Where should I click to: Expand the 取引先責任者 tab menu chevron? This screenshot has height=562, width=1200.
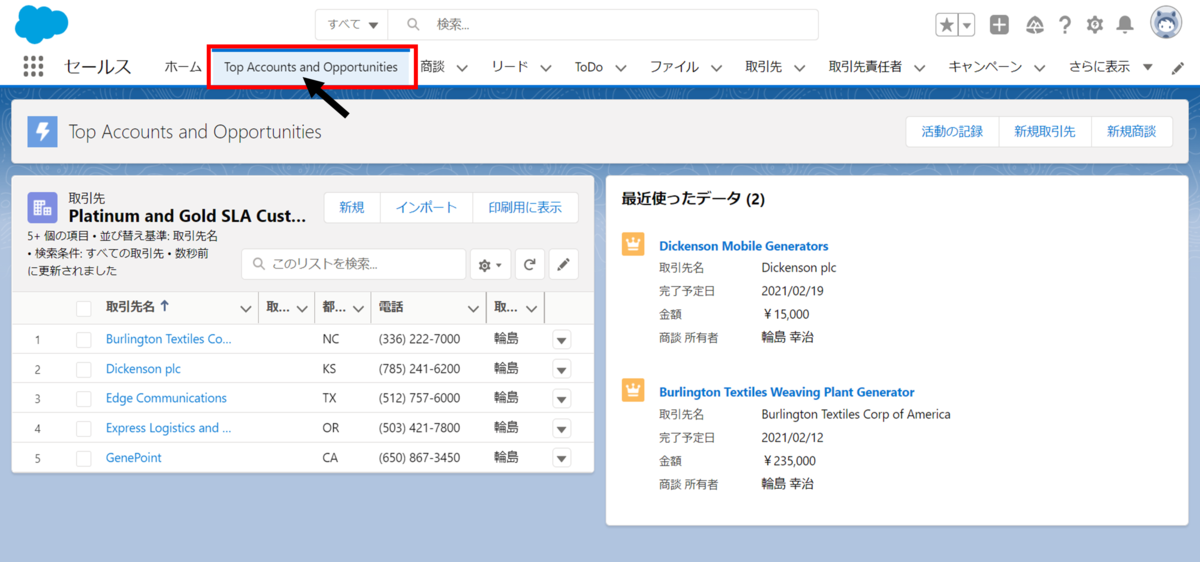click(919, 68)
